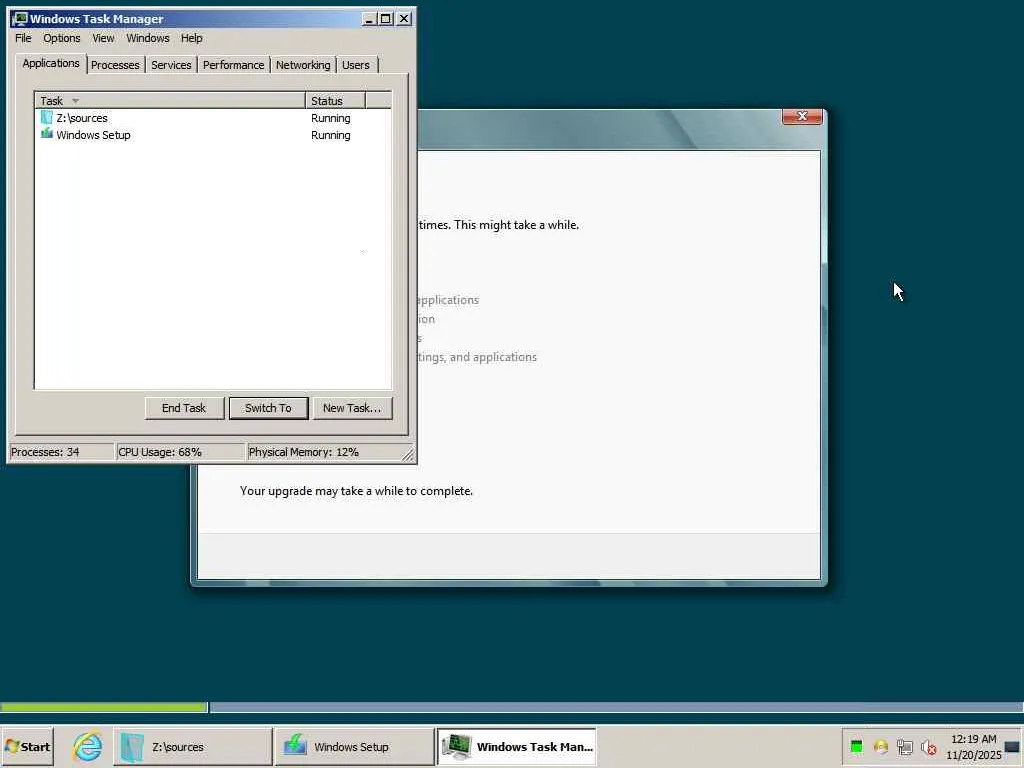This screenshot has height=768, width=1024.
Task: Close the Windows Task Manager window
Action: pos(404,19)
